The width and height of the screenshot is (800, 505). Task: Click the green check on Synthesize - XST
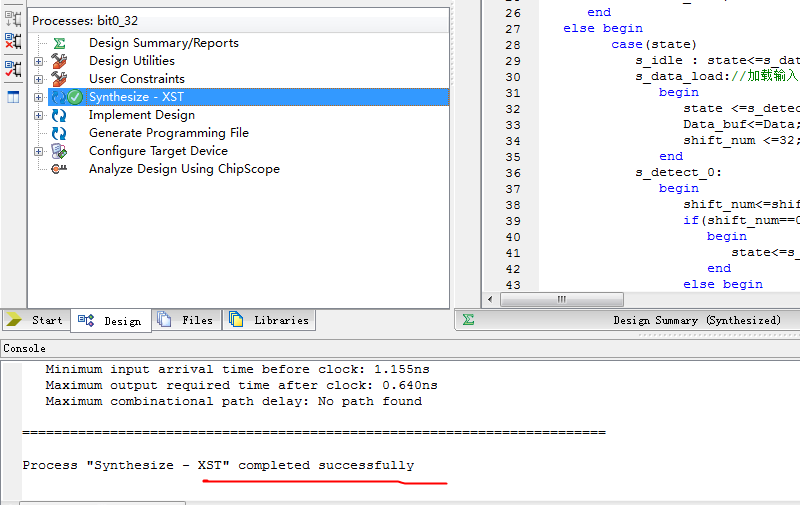[75, 97]
